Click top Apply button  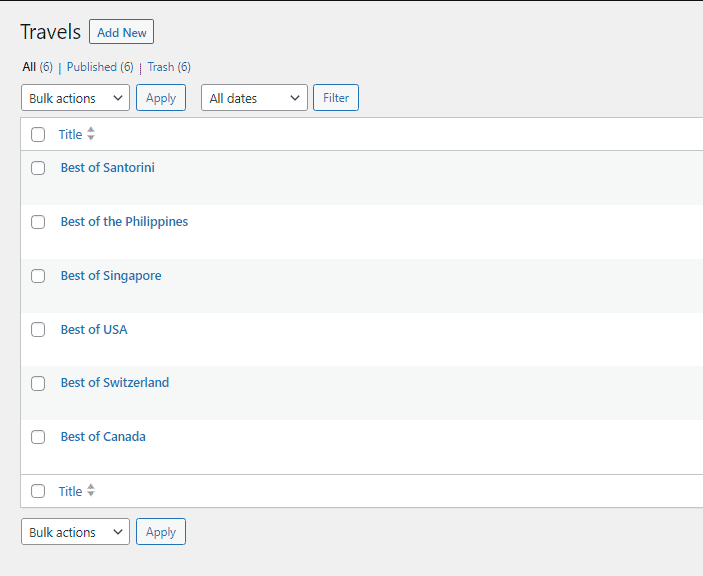(161, 98)
